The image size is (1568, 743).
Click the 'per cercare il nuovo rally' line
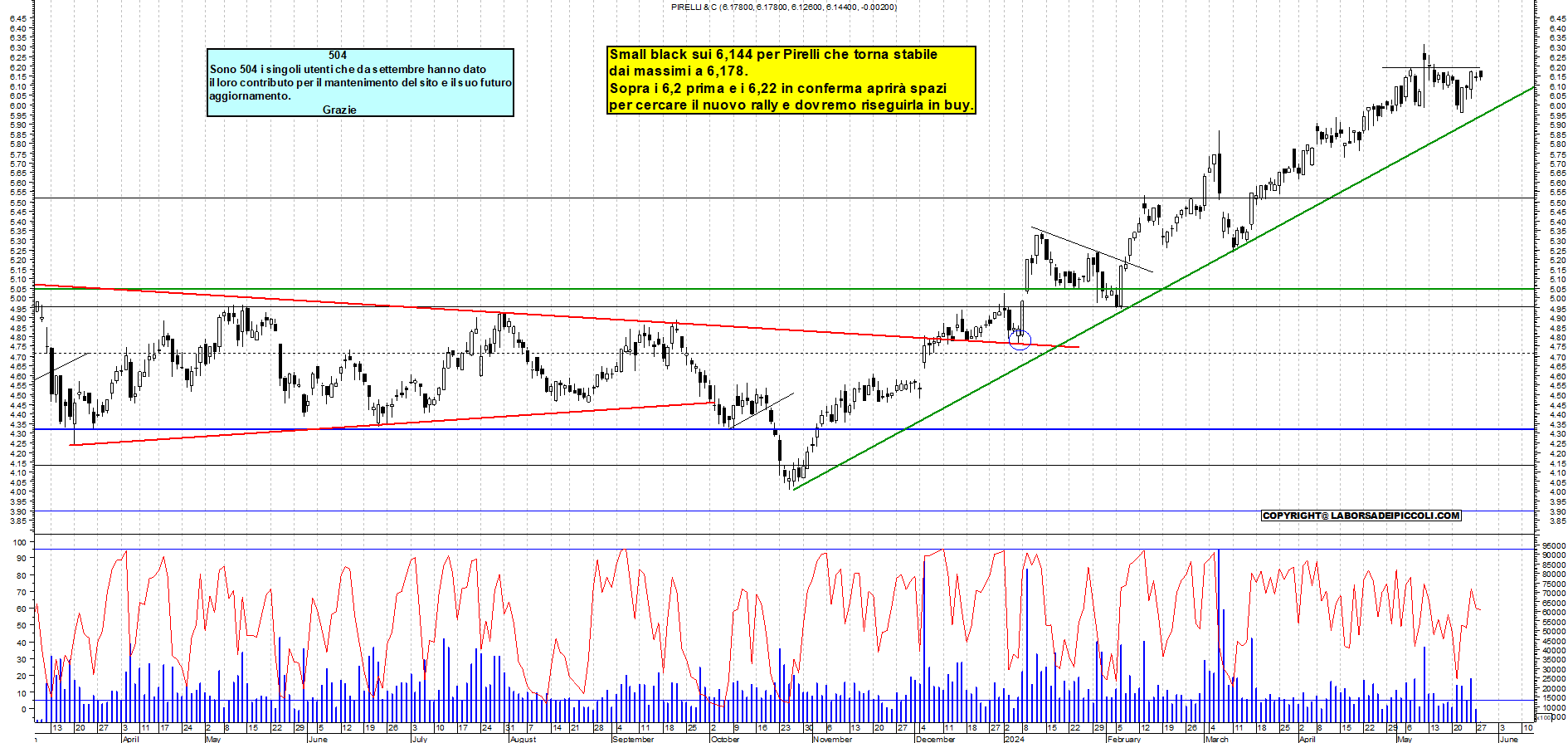click(x=791, y=105)
